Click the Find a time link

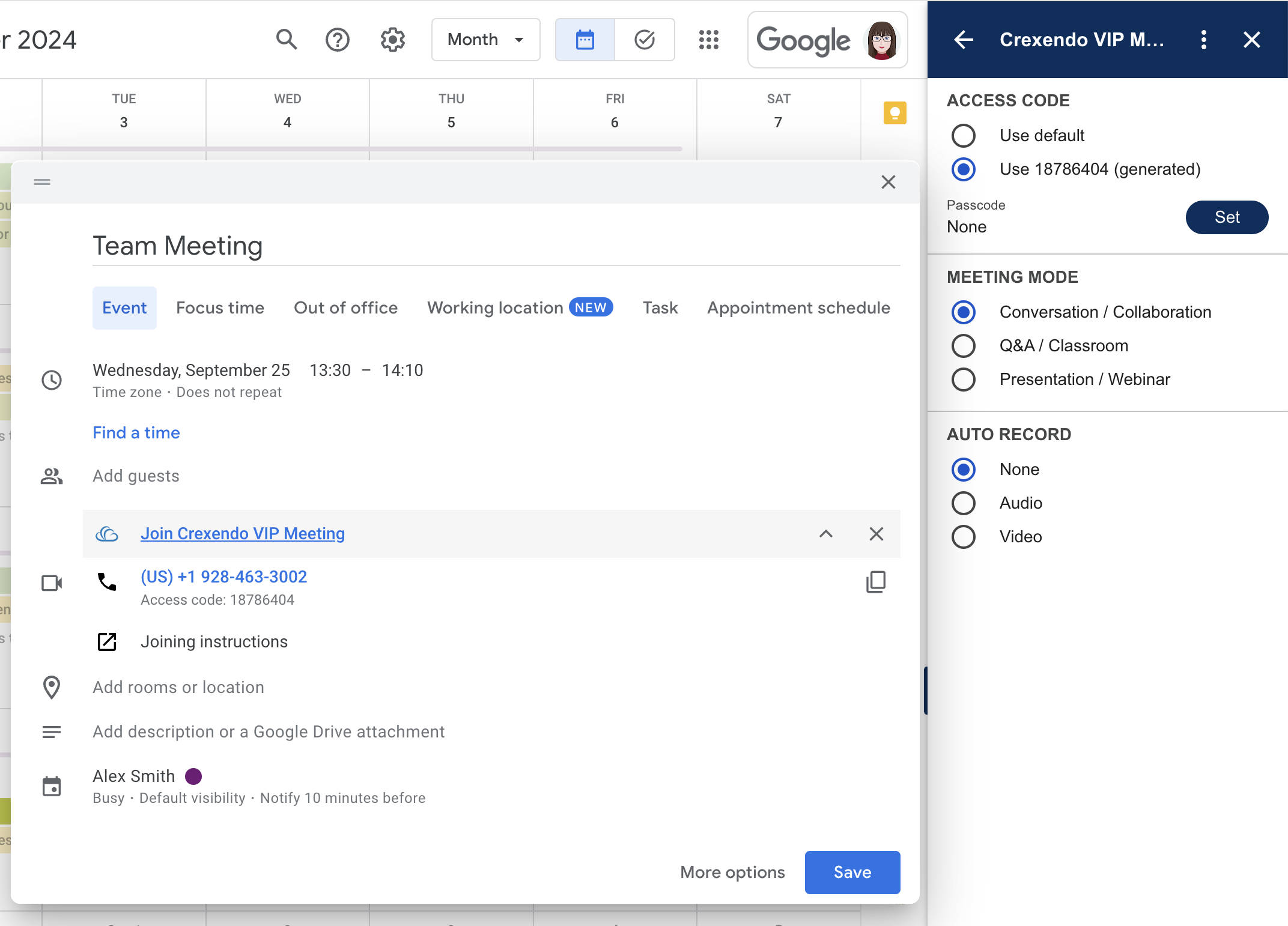tap(136, 433)
